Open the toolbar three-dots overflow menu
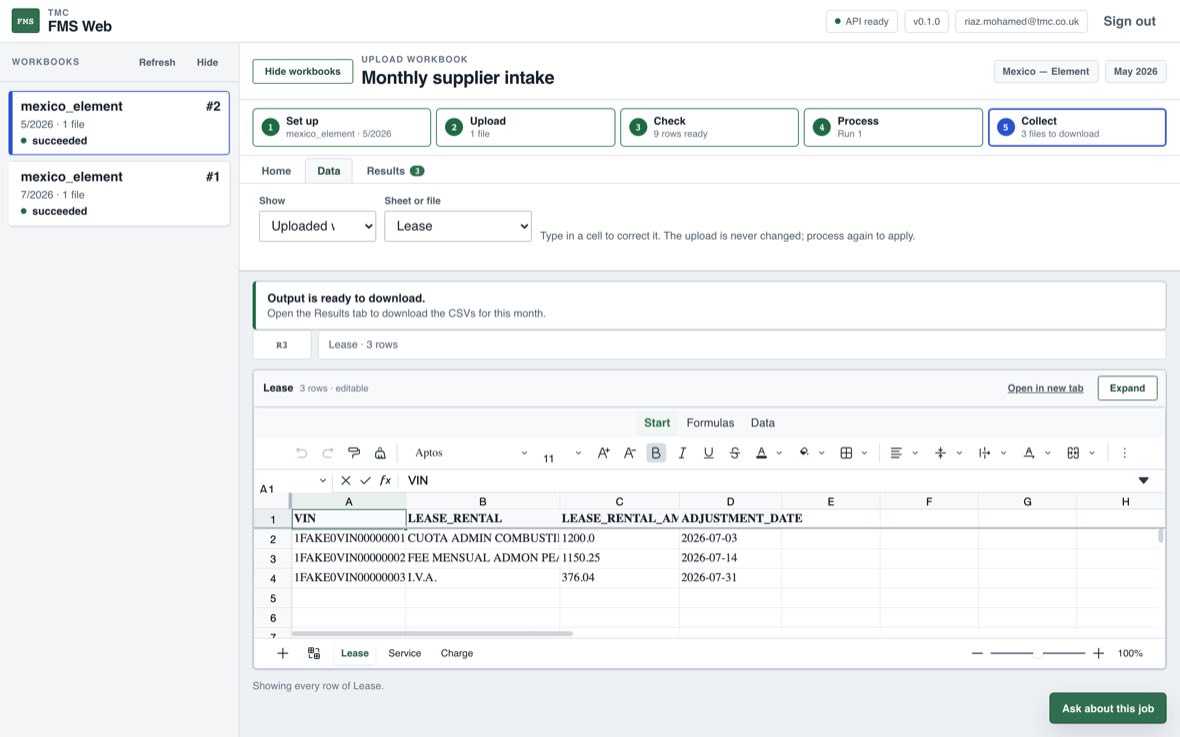This screenshot has width=1180, height=737. (x=1124, y=452)
